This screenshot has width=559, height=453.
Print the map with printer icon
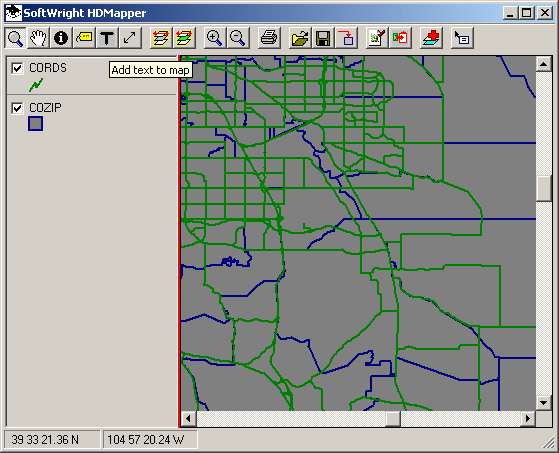coord(269,38)
